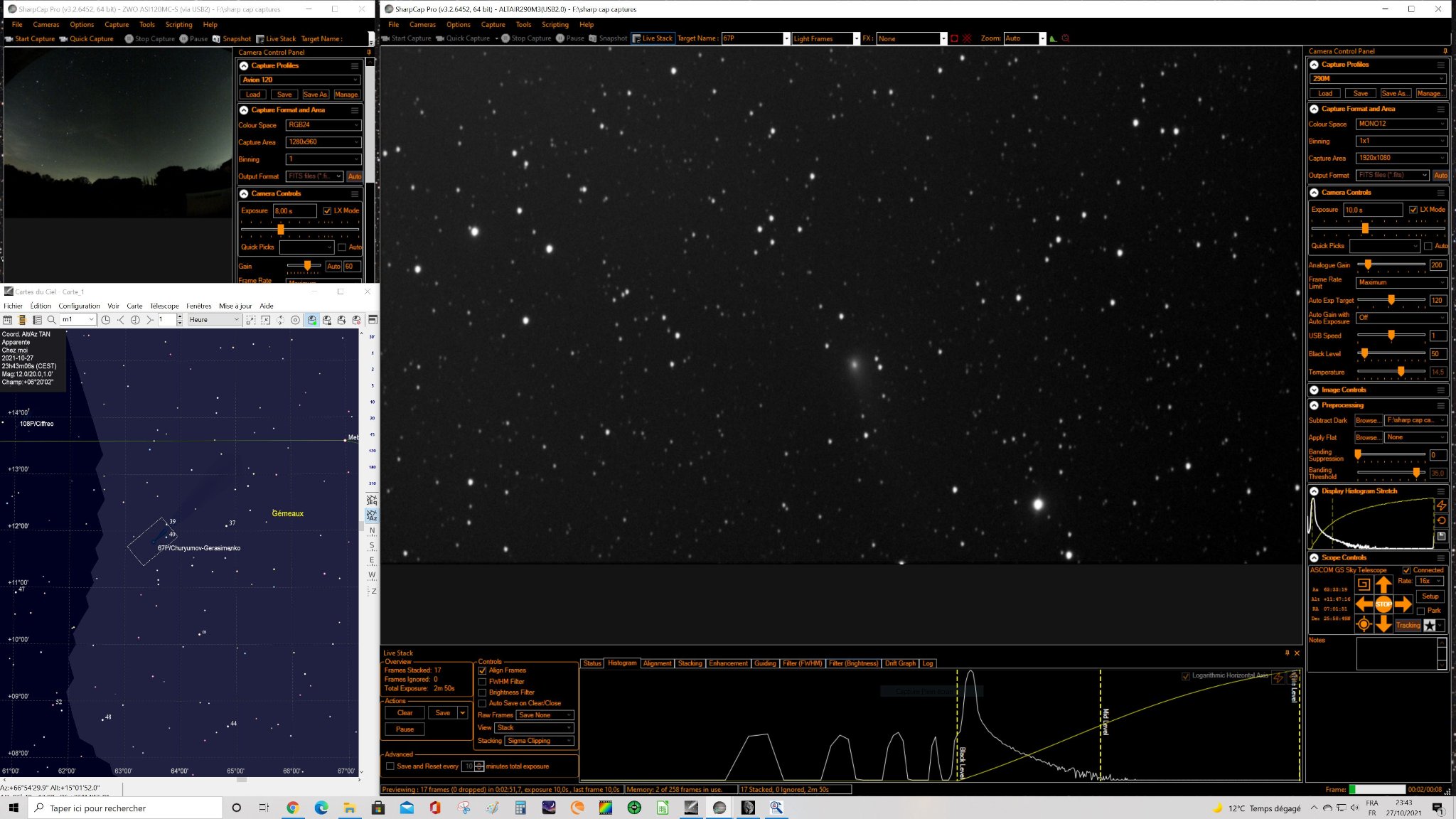
Task: Open Google Chrome from the Windows taskbar
Action: (x=292, y=808)
